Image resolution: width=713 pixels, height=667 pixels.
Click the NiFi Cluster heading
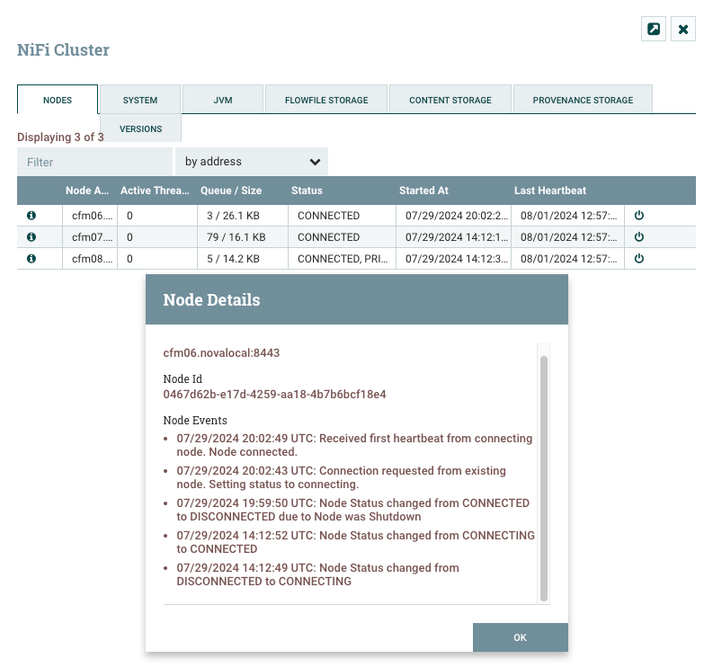[x=63, y=50]
